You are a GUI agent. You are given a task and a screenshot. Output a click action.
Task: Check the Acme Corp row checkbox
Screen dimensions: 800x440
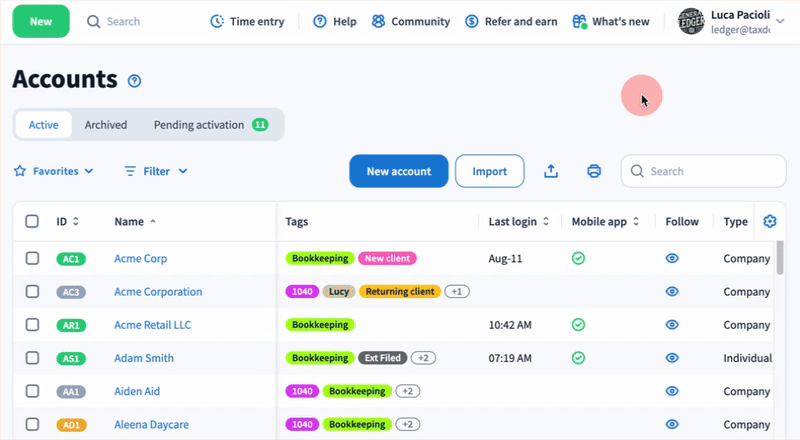point(32,258)
